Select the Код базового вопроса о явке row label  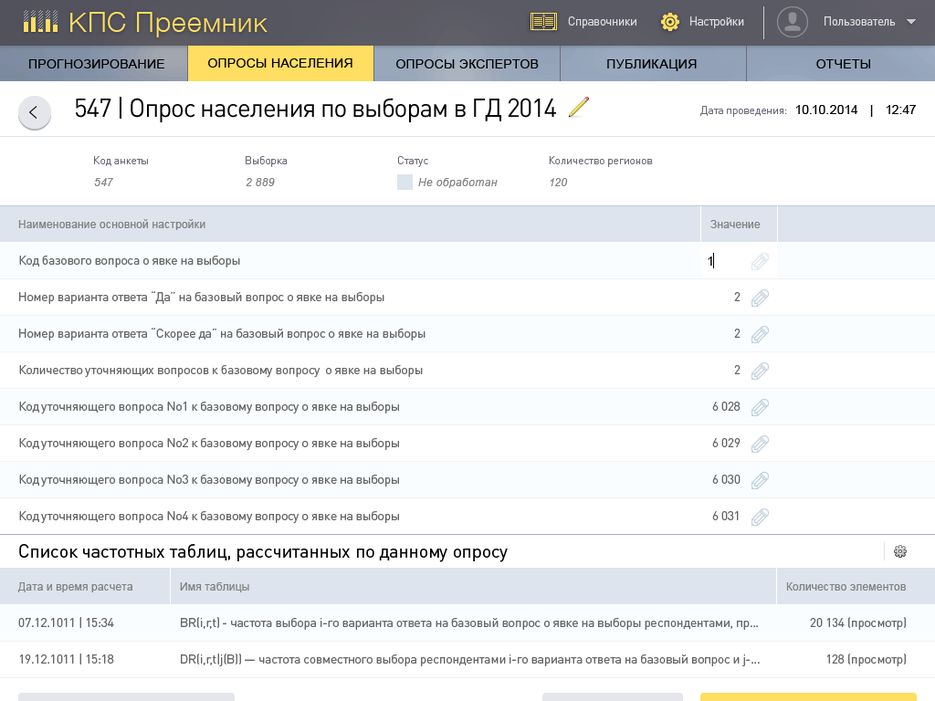pos(129,260)
